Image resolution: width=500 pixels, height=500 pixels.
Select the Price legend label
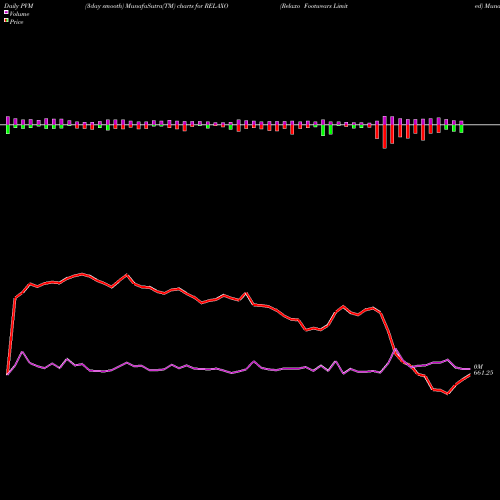(x=16, y=22)
